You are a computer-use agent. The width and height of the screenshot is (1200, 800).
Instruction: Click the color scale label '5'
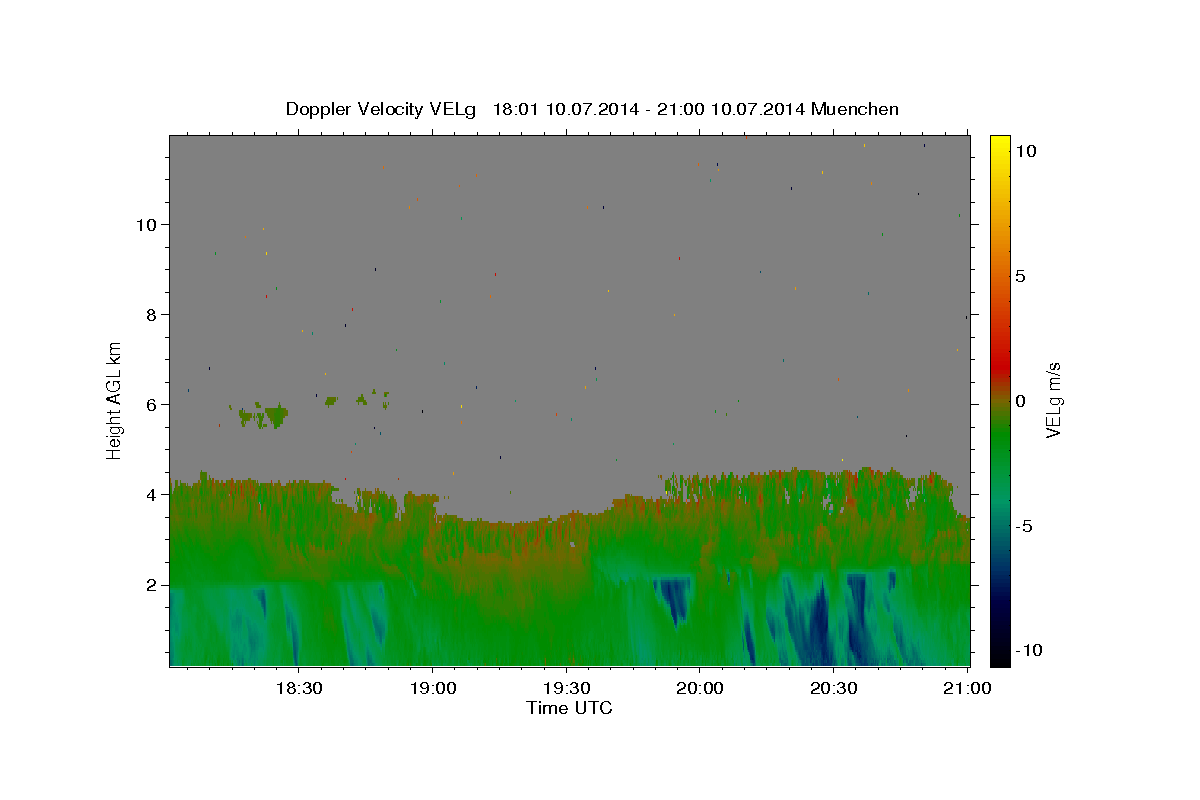(x=1020, y=276)
